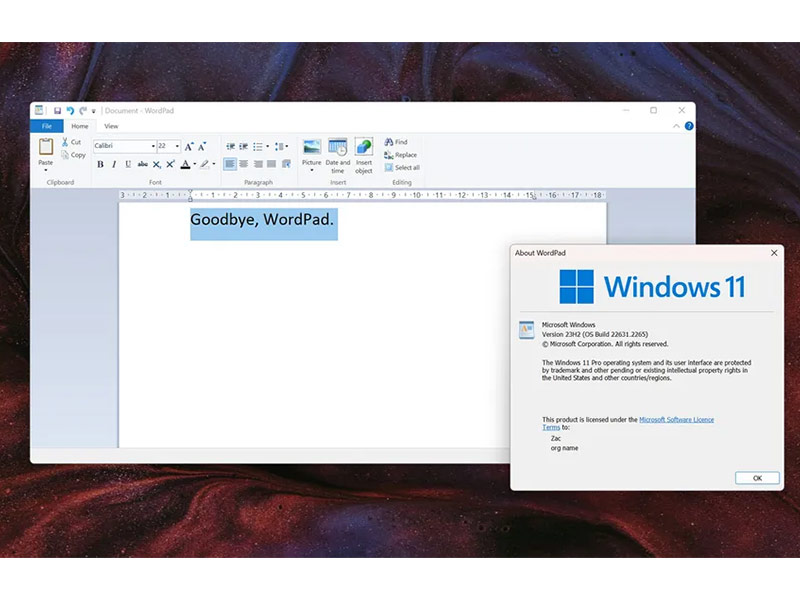Image resolution: width=800 pixels, height=600 pixels.
Task: Open the File menu
Action: click(47, 126)
